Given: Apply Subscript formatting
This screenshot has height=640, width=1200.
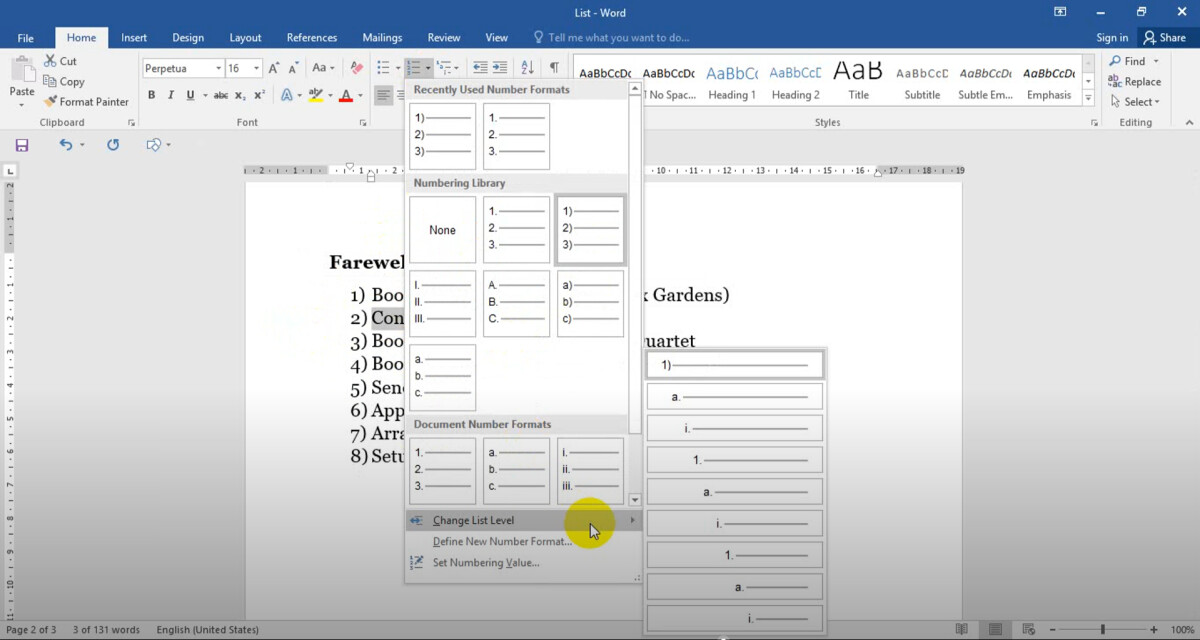Looking at the screenshot, I should 240,95.
